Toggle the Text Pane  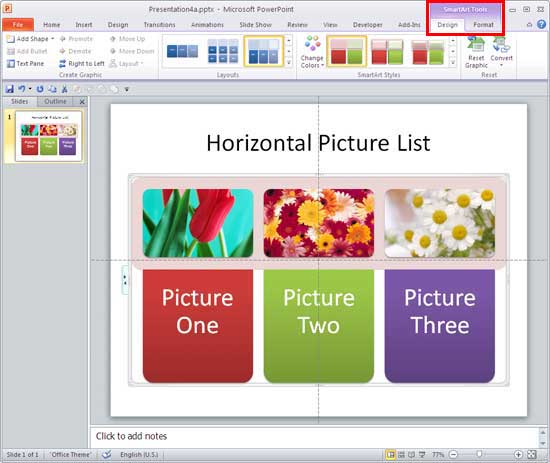pyautogui.click(x=26, y=63)
